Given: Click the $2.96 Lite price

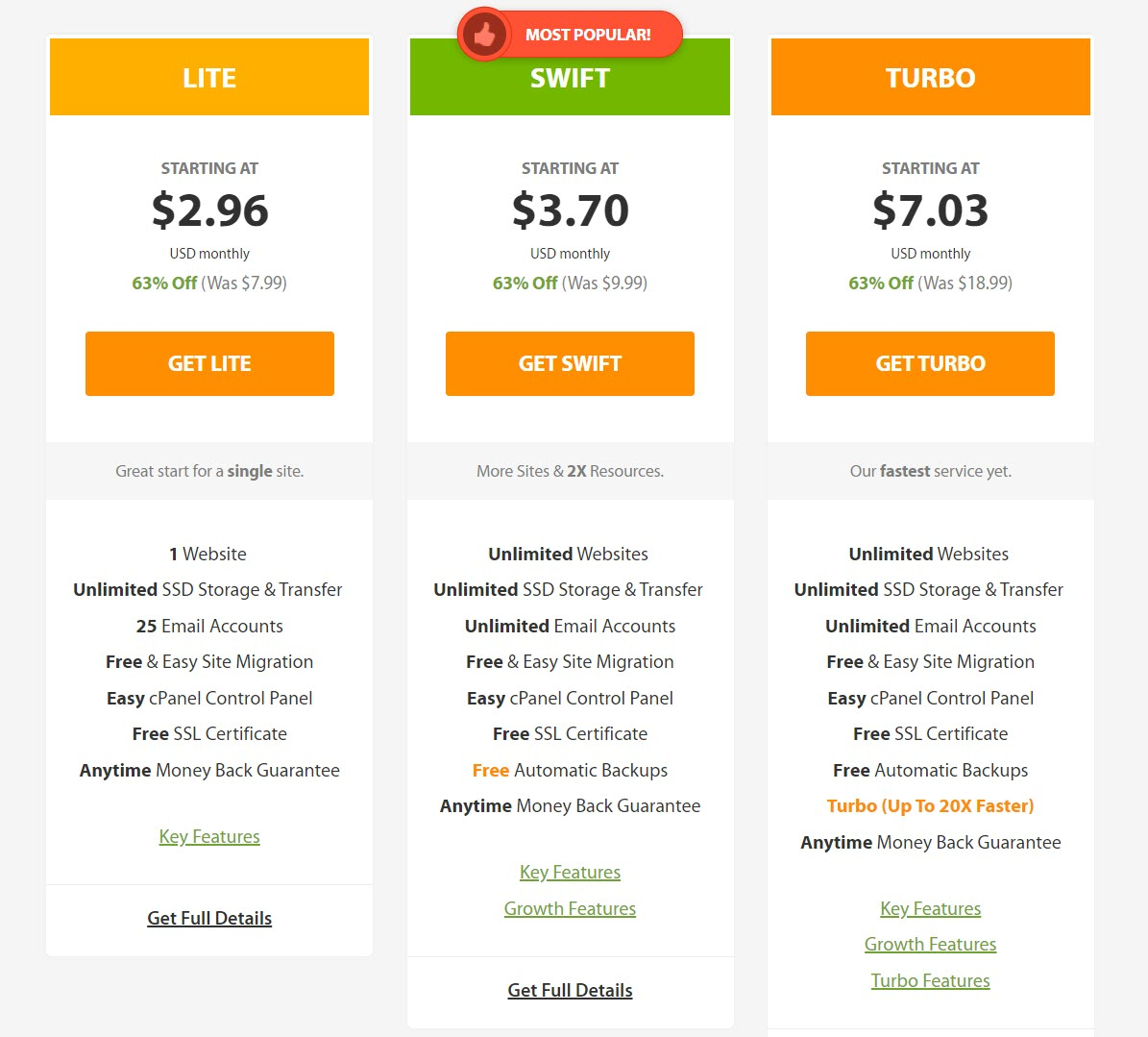Looking at the screenshot, I should tap(209, 210).
